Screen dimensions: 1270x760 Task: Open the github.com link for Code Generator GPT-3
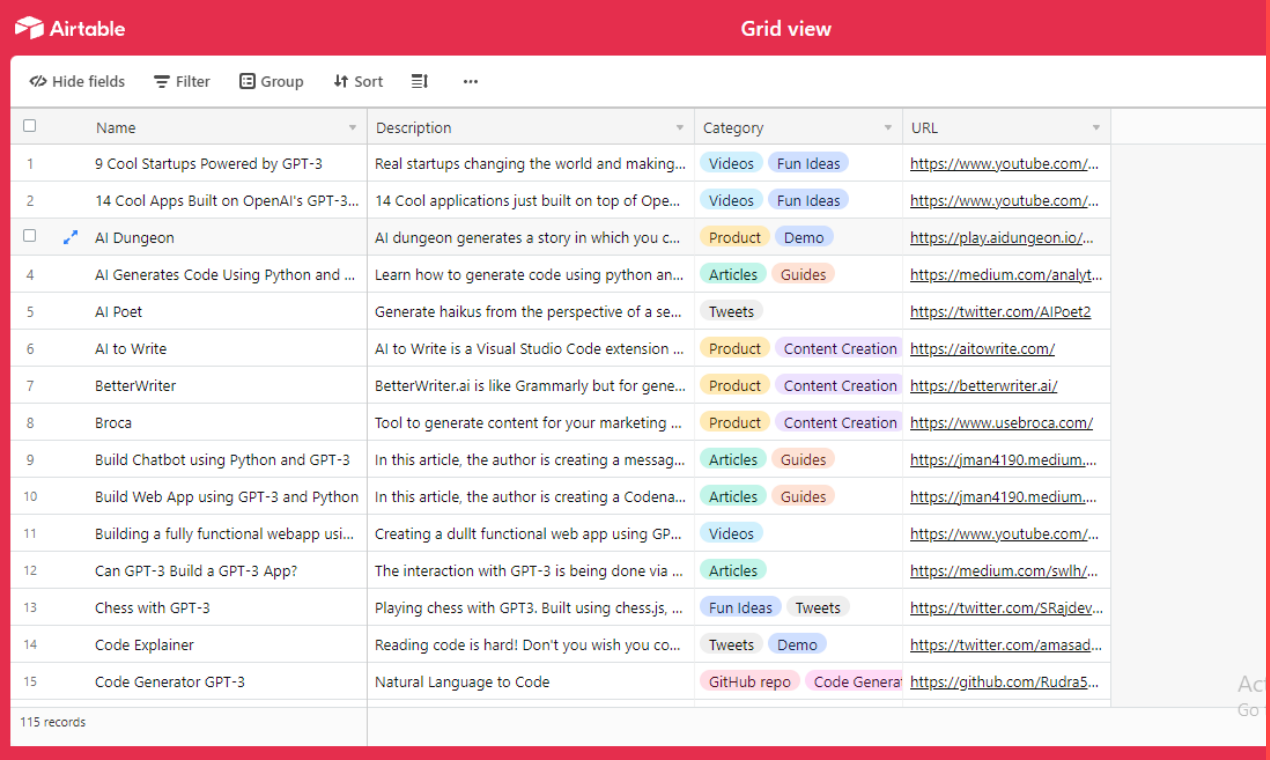[1004, 681]
